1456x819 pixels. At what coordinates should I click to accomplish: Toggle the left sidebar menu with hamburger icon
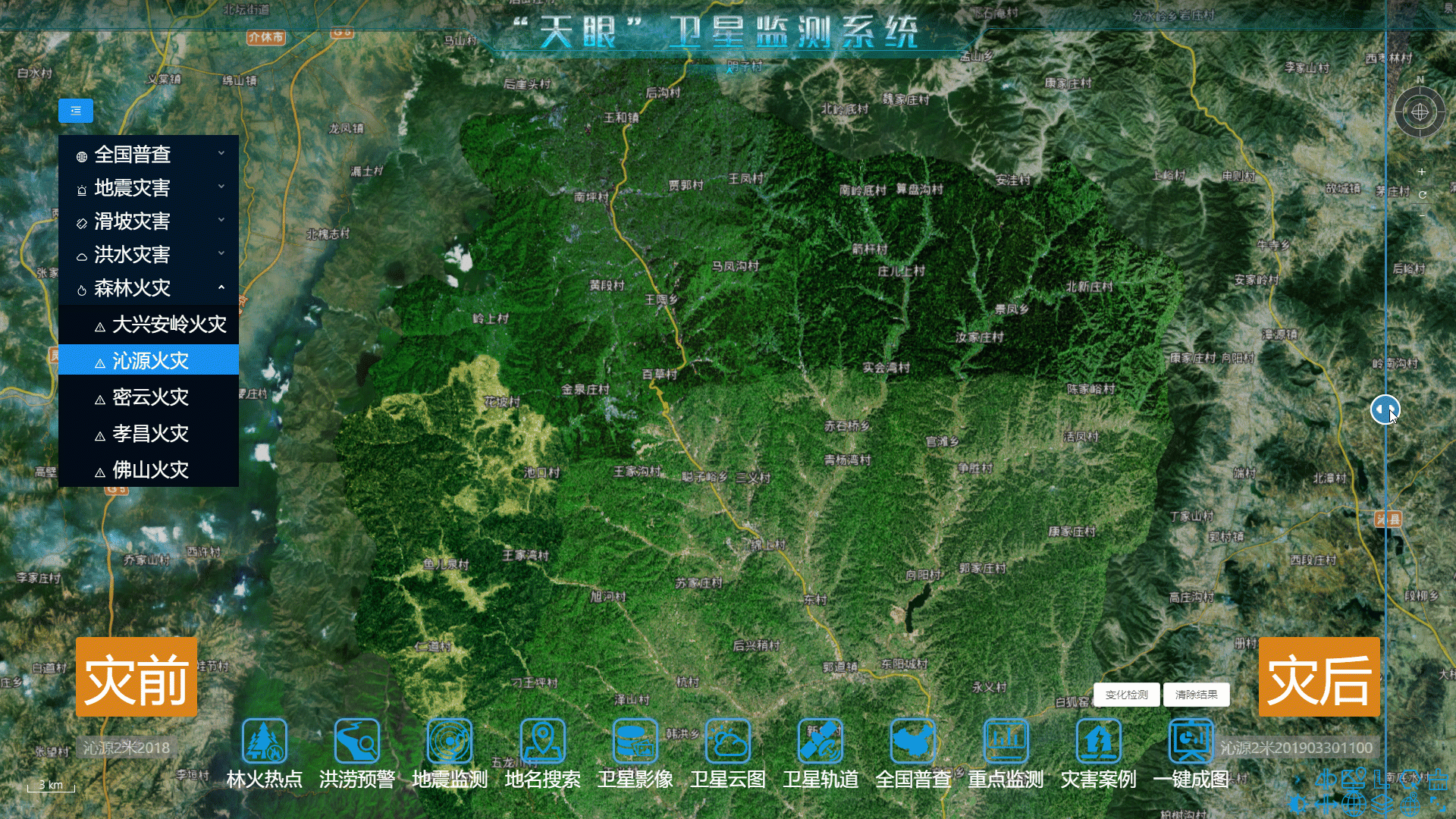pyautogui.click(x=75, y=111)
